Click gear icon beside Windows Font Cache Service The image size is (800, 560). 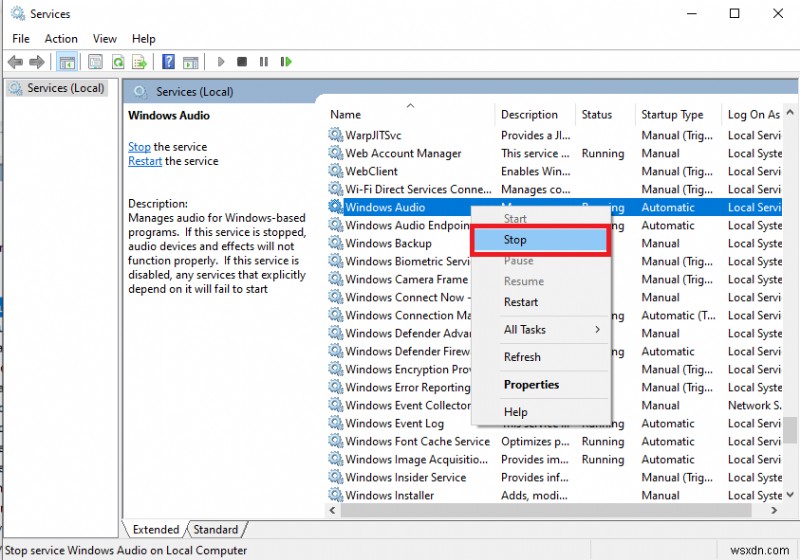(335, 440)
